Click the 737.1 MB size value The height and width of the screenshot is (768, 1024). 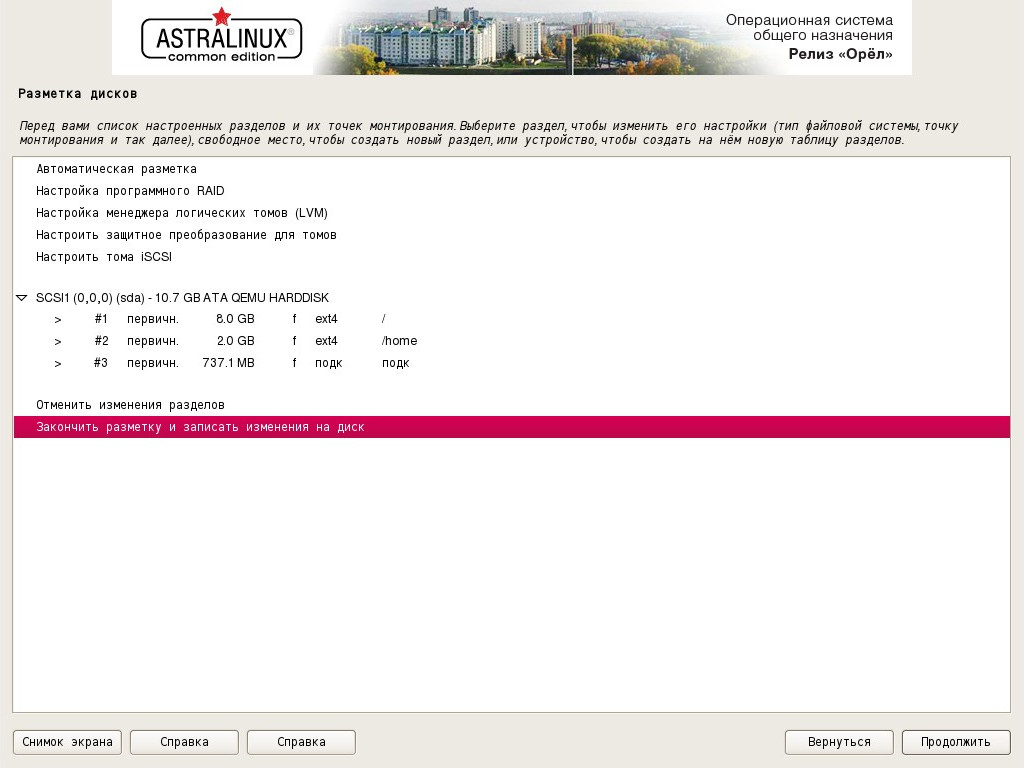[x=229, y=363]
